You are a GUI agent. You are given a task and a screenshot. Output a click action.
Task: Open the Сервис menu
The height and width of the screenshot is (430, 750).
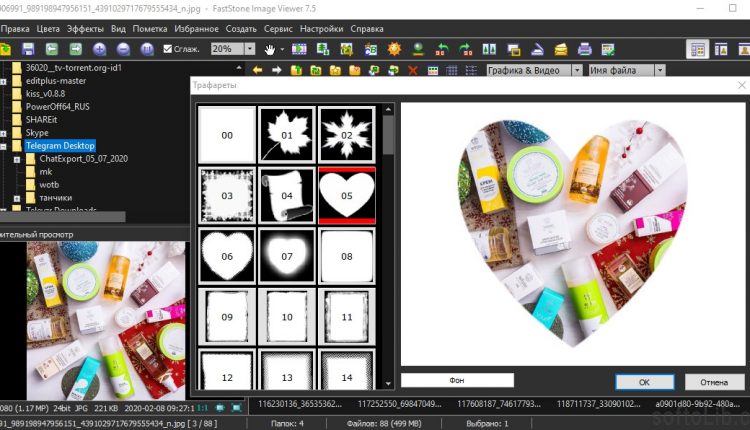point(278,29)
